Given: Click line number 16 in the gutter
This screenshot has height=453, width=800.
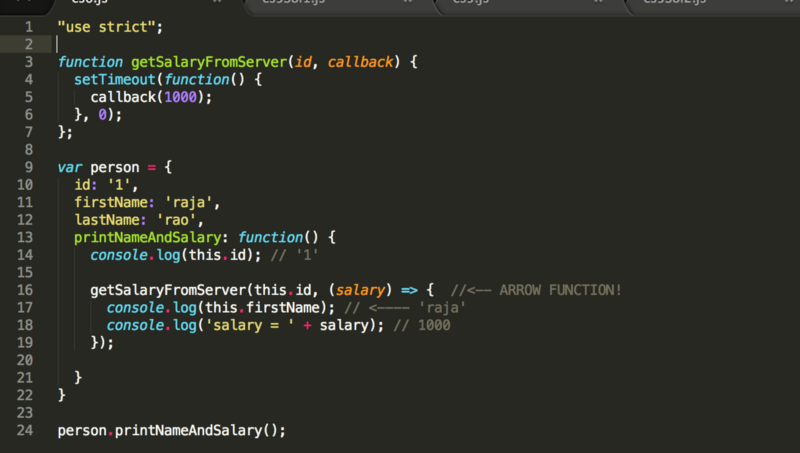Looking at the screenshot, I should coord(25,290).
